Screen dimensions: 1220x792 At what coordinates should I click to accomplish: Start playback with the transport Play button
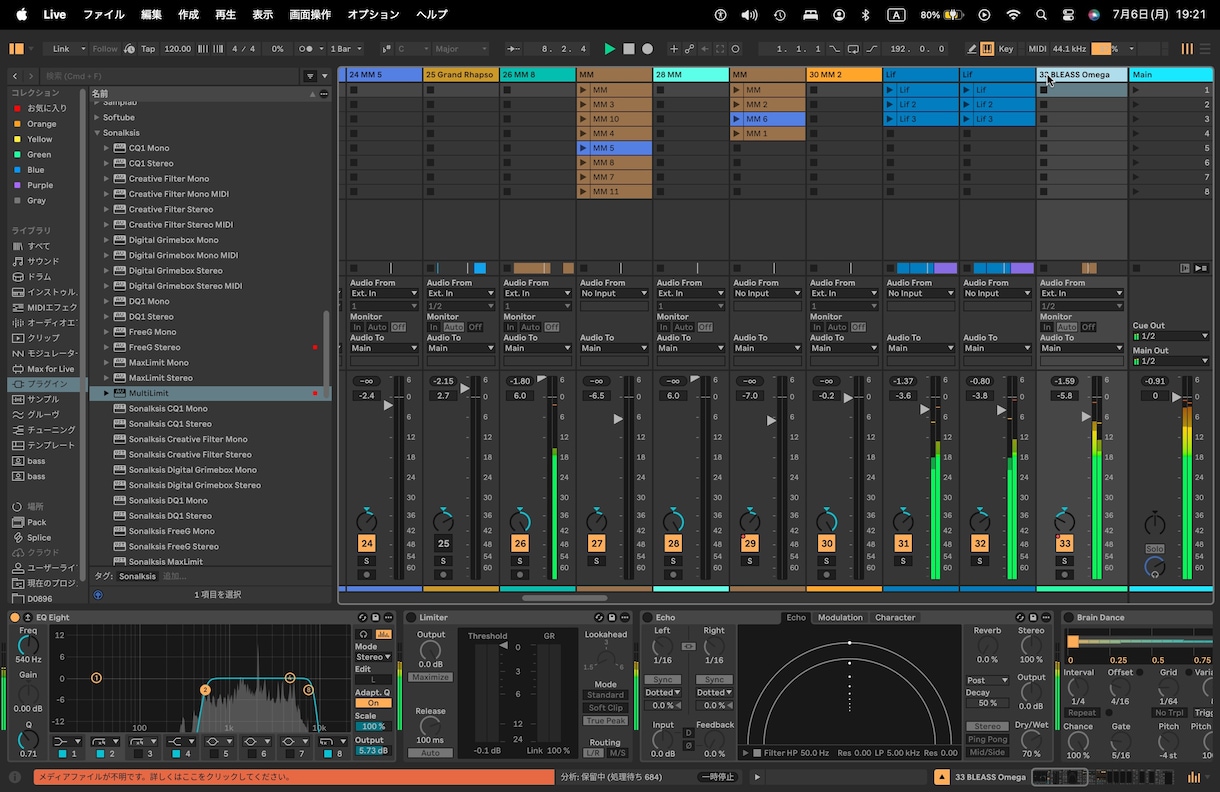610,49
